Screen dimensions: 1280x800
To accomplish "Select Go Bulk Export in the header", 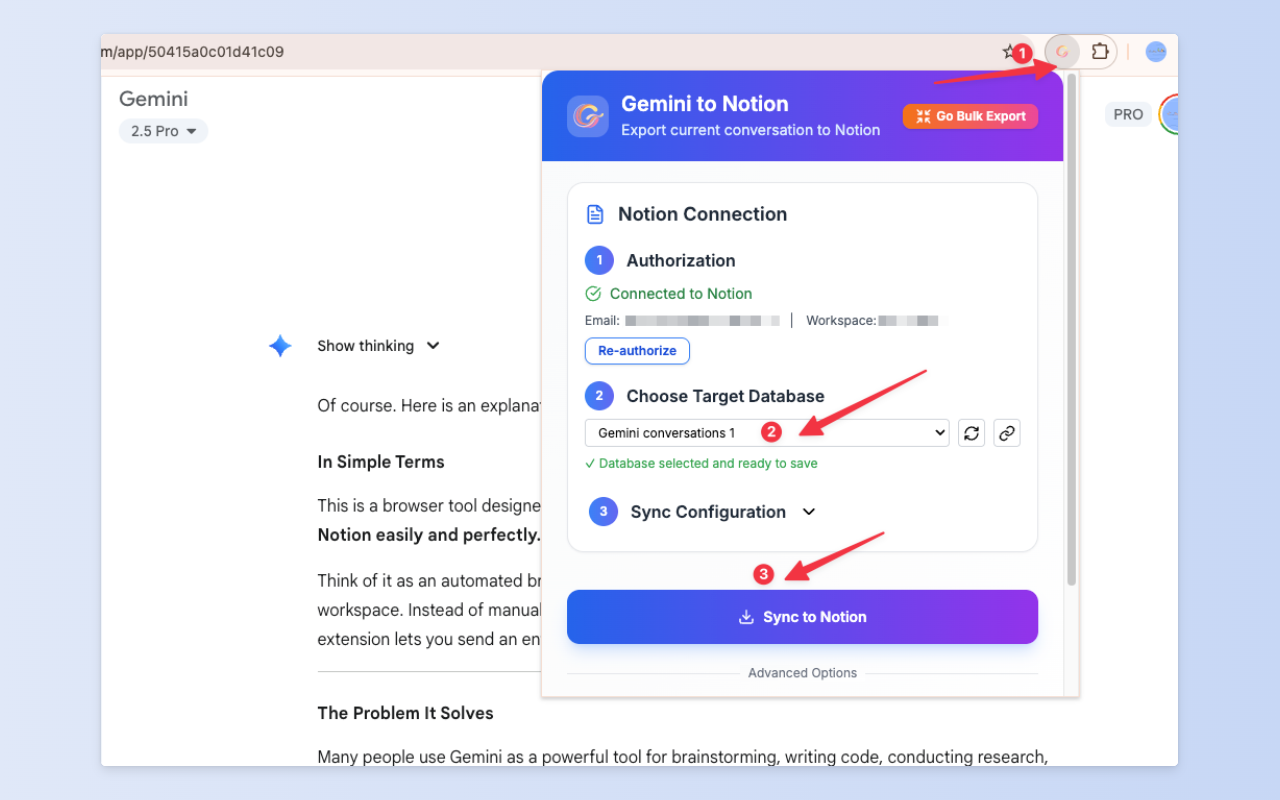I will 970,116.
